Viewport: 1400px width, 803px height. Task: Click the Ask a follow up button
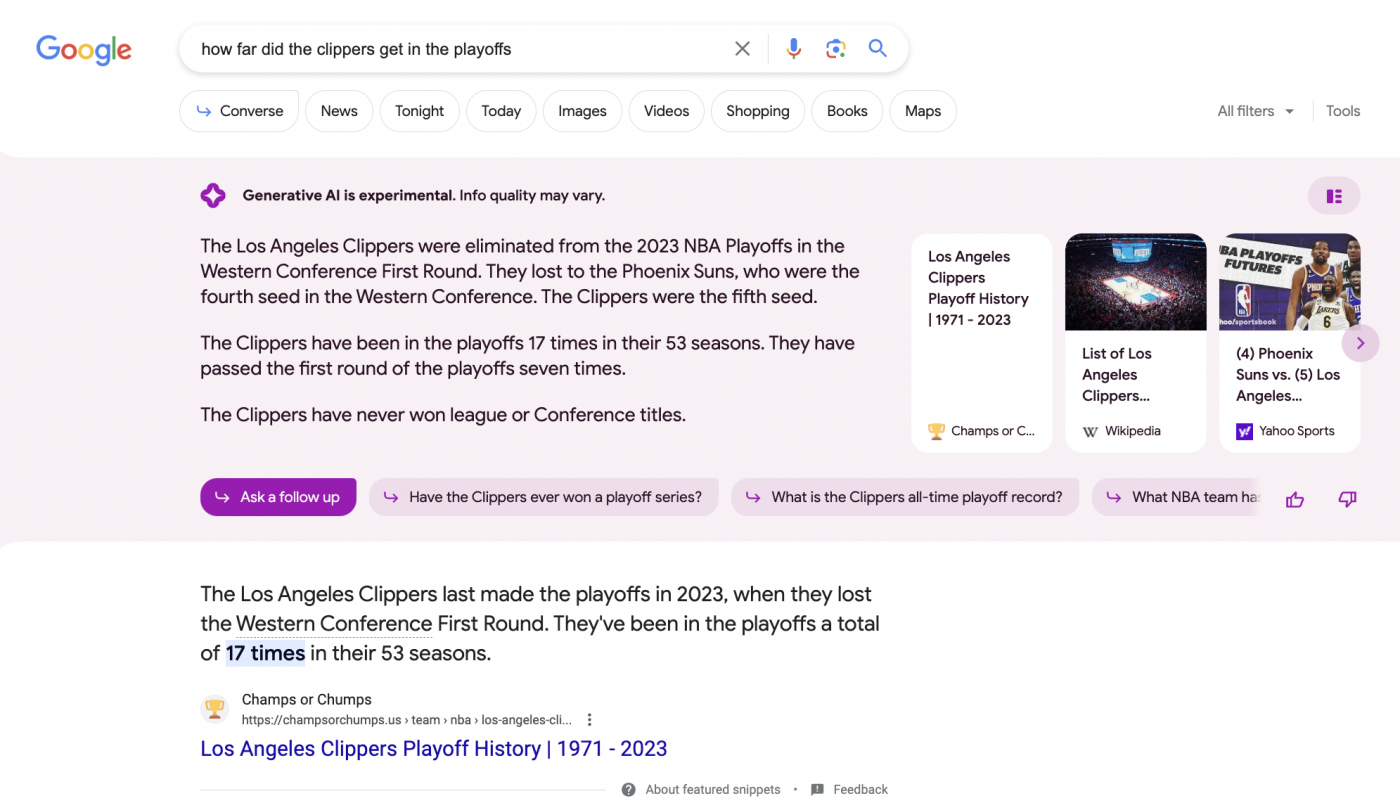point(278,497)
